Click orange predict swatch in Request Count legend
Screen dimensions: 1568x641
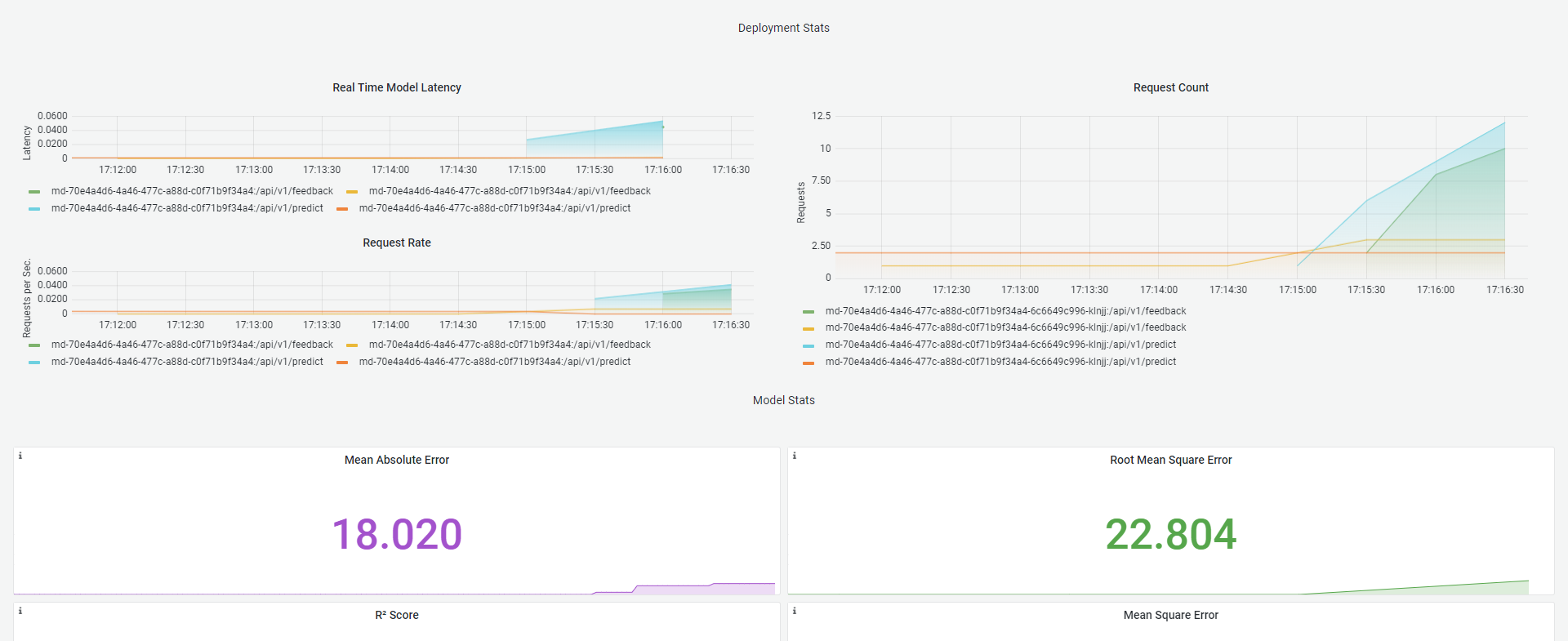(808, 363)
